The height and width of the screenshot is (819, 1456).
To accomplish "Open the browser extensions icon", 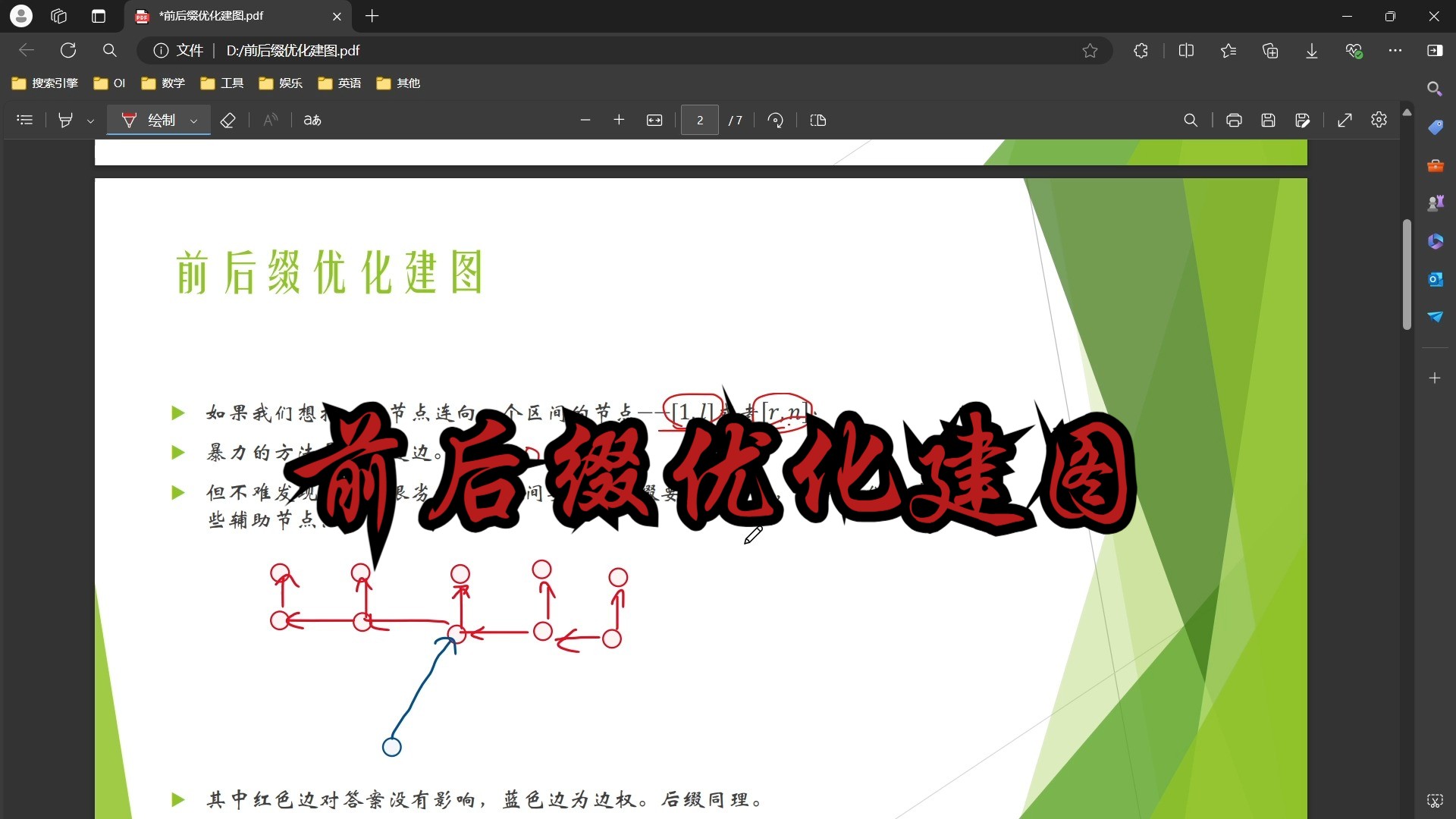I will 1141,51.
